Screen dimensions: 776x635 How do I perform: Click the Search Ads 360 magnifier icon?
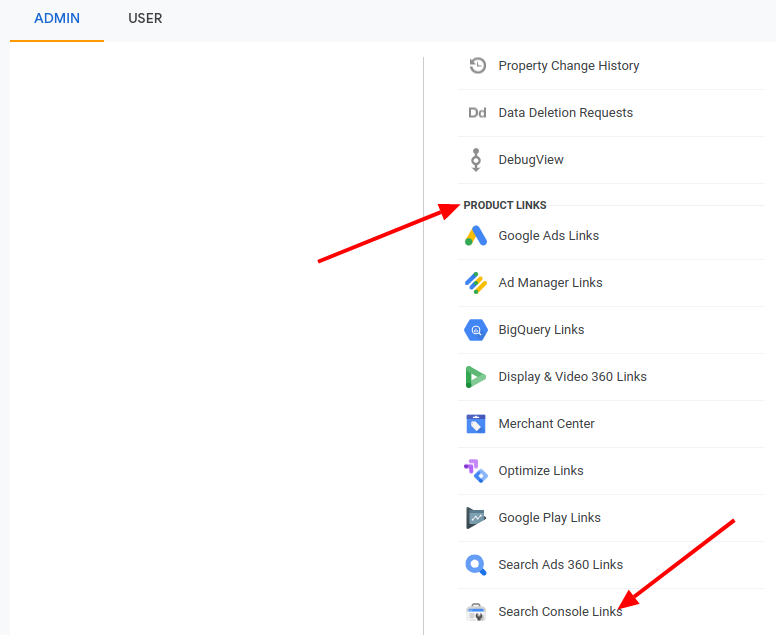[476, 565]
